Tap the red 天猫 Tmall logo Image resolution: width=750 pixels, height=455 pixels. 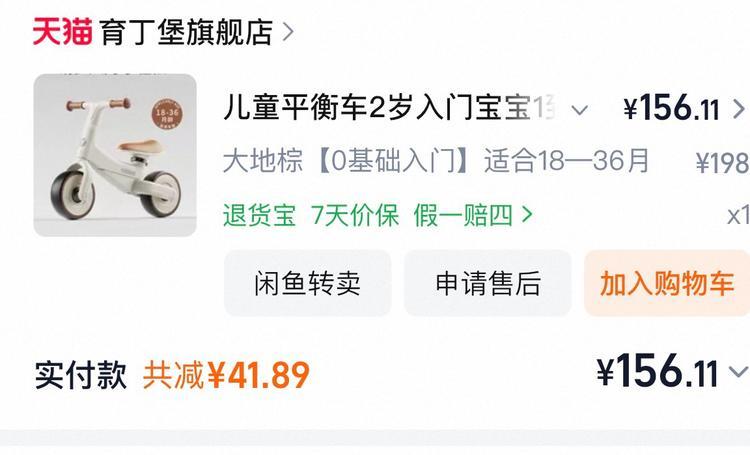pos(62,32)
